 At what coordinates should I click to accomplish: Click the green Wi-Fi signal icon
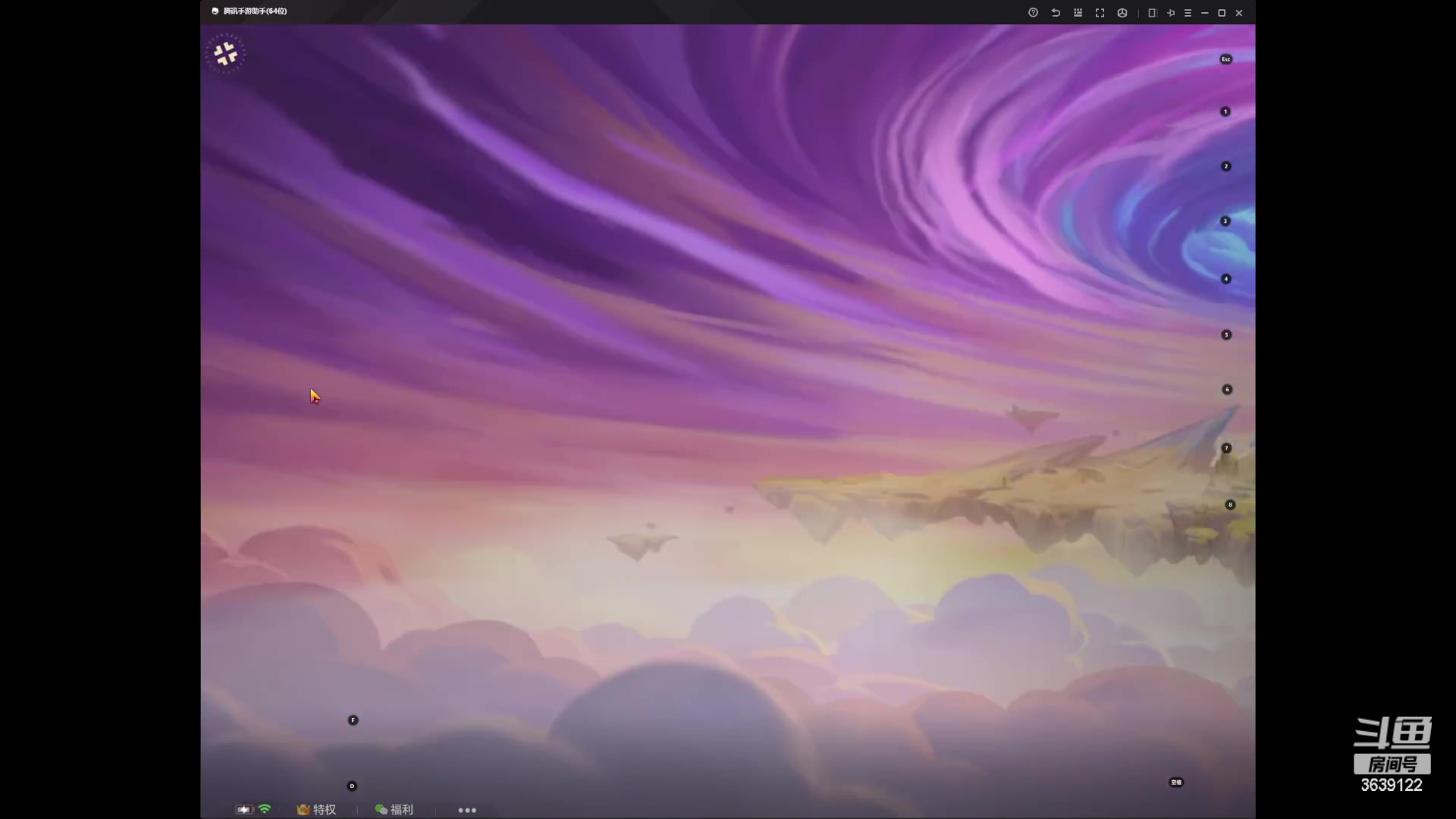click(x=265, y=809)
